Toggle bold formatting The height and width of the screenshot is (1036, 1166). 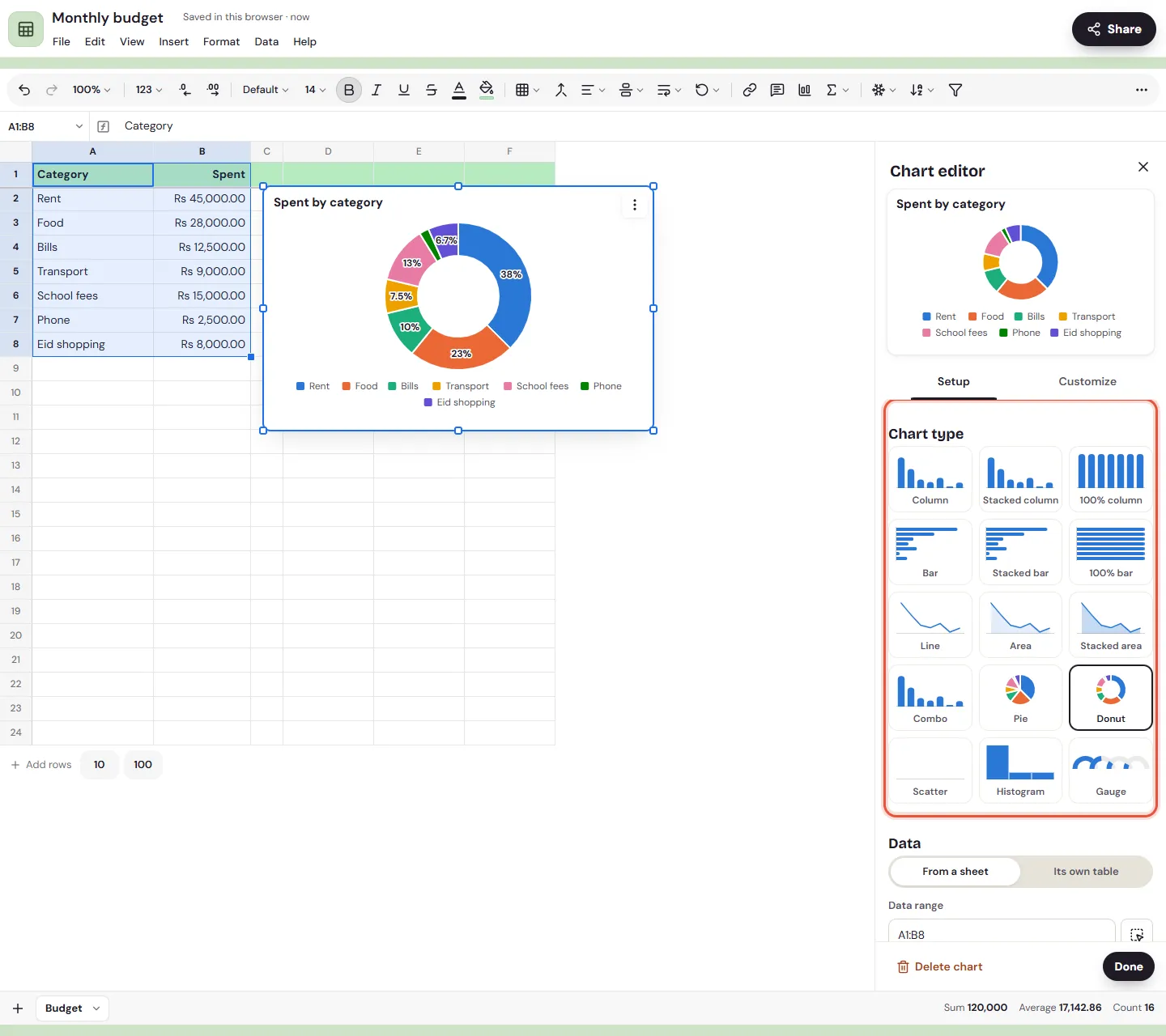349,90
